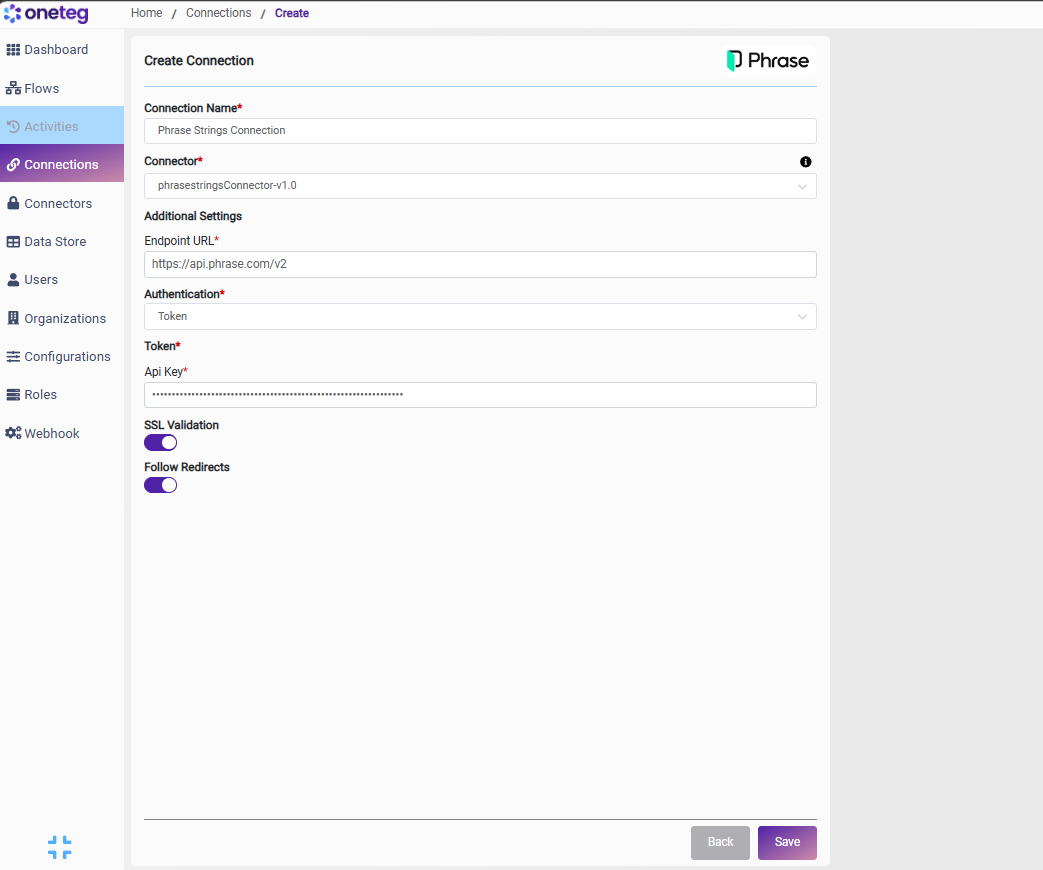Viewport: 1043px width, 870px height.
Task: Click the Api Key password field
Action: click(480, 395)
